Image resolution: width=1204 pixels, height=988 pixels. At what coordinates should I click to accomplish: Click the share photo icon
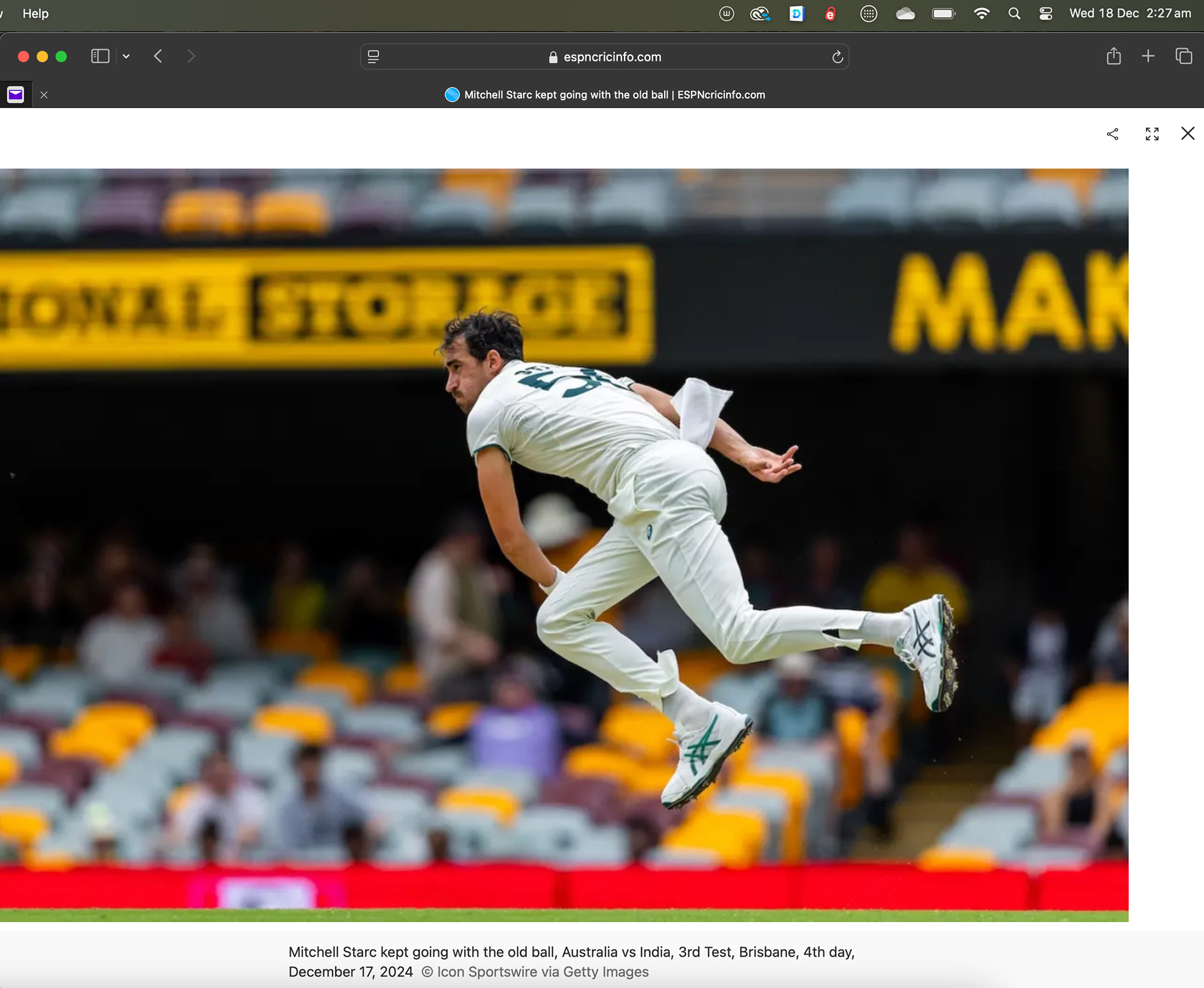[x=1112, y=134]
